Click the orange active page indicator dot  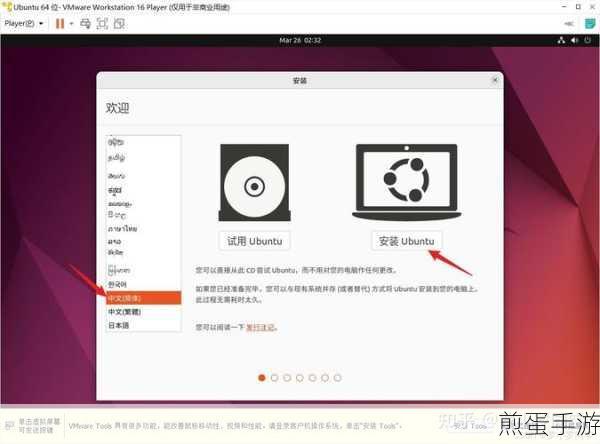click(x=262, y=378)
